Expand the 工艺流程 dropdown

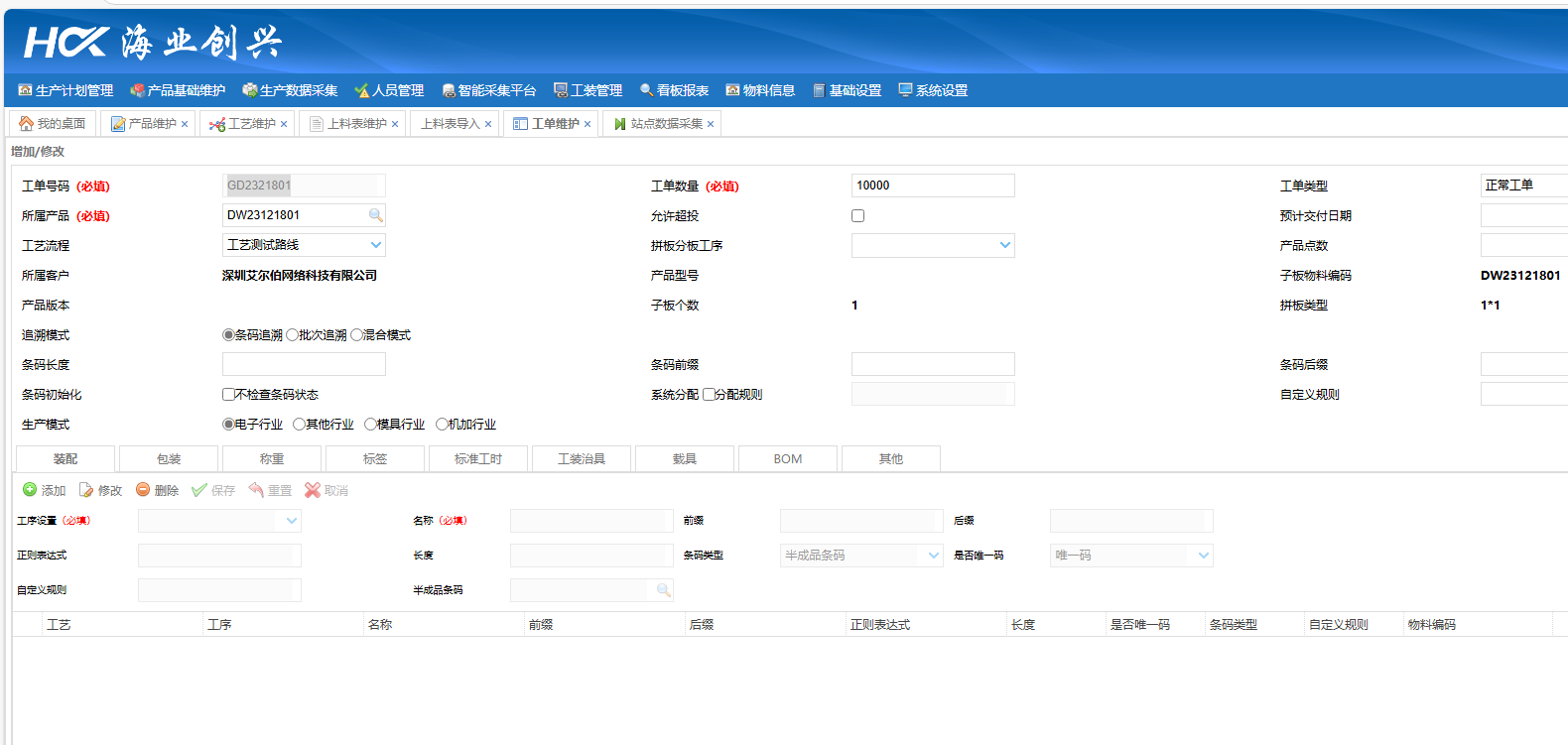(x=376, y=245)
